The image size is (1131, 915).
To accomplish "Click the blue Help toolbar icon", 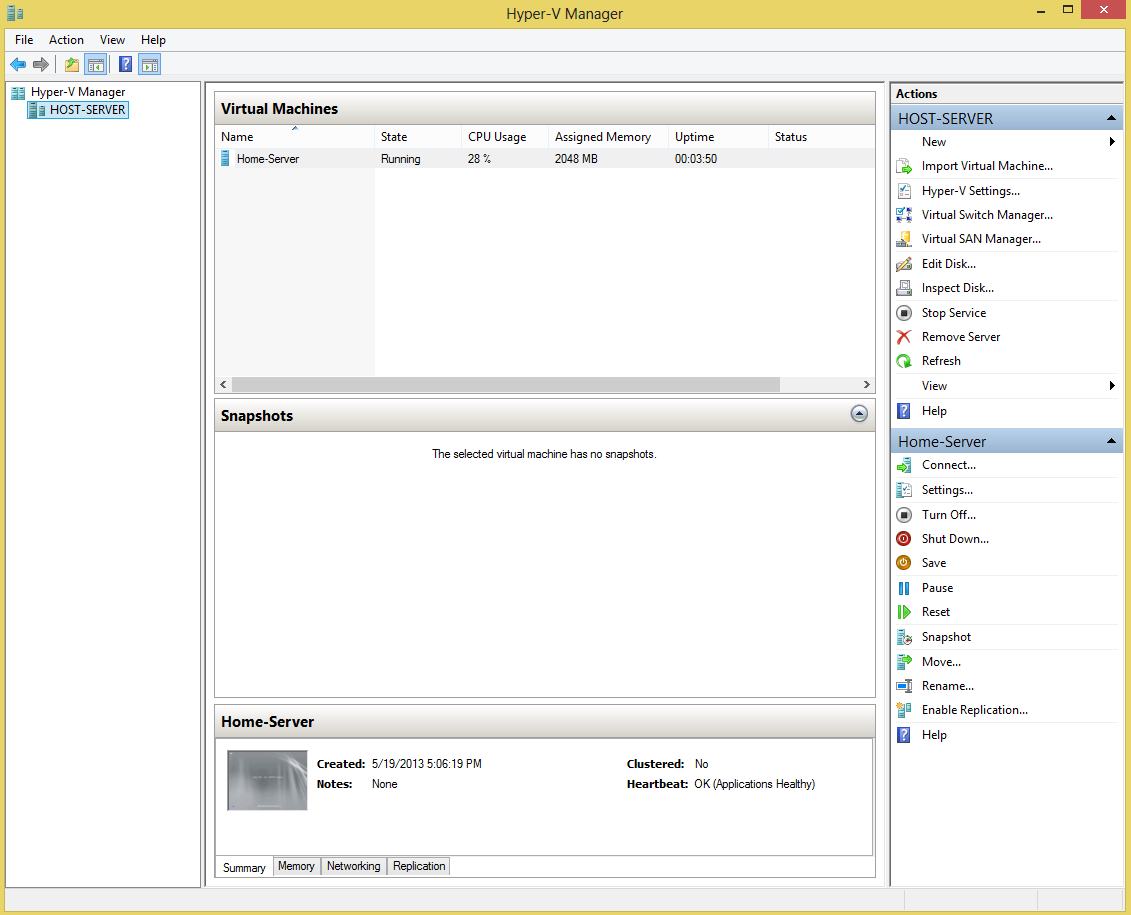I will pos(126,65).
